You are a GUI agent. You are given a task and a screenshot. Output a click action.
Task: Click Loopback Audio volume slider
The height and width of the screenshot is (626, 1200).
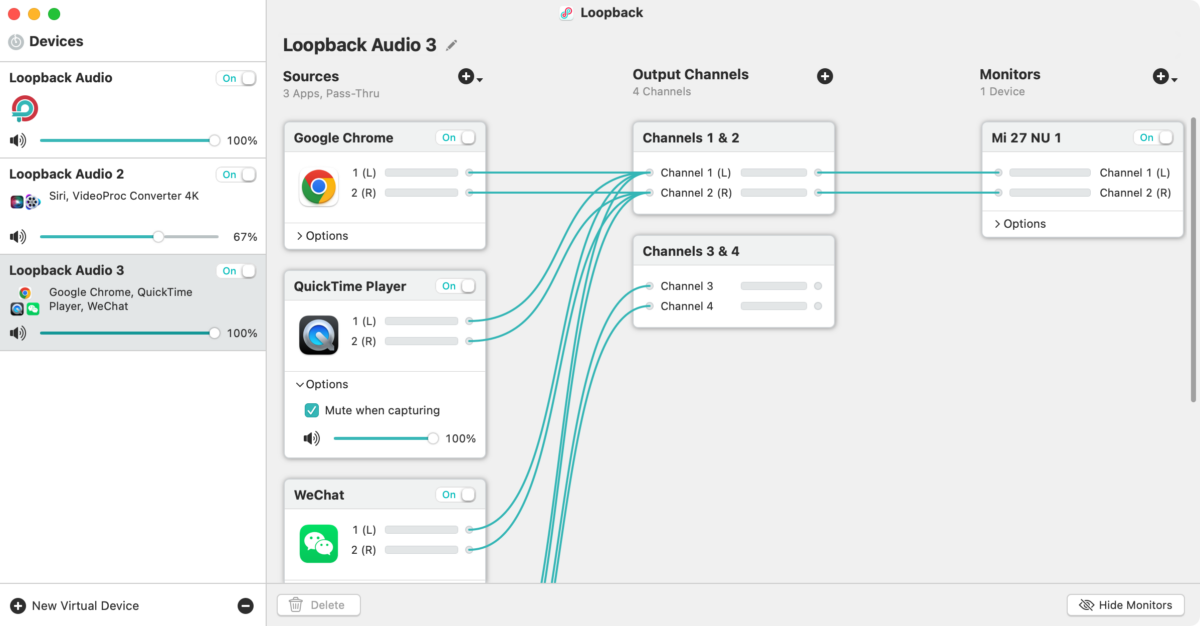(130, 141)
